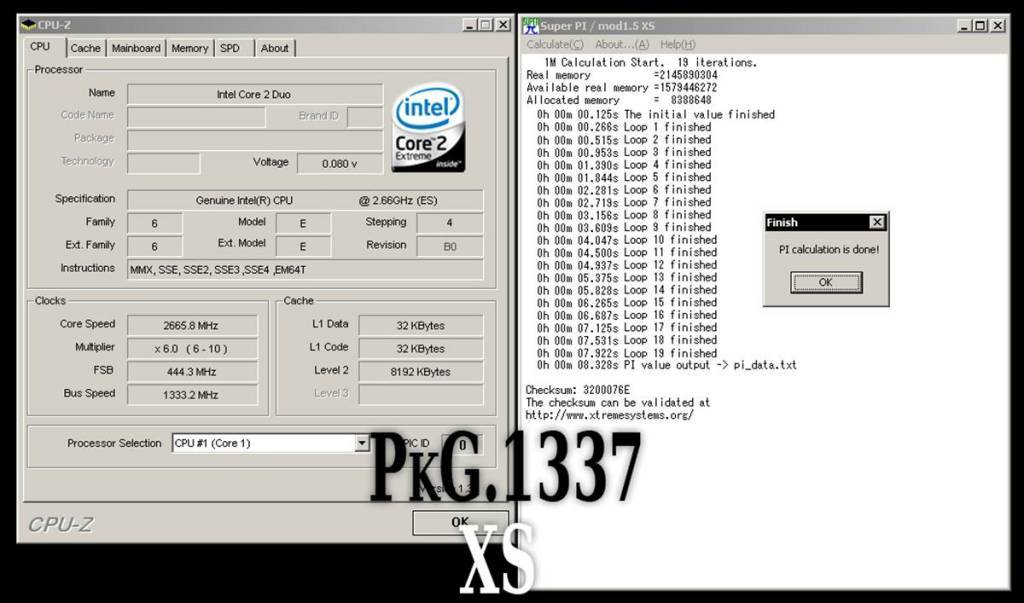1024x603 pixels.
Task: Click the 'PI value output -> pi_data.txt' line
Action: coord(667,365)
